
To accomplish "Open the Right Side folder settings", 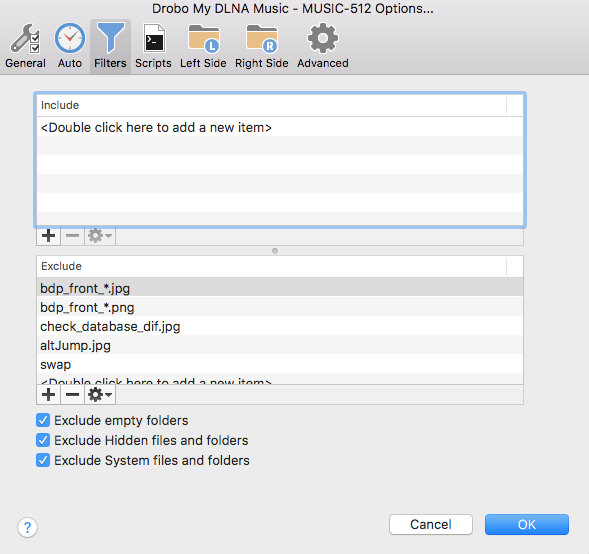I will (262, 46).
